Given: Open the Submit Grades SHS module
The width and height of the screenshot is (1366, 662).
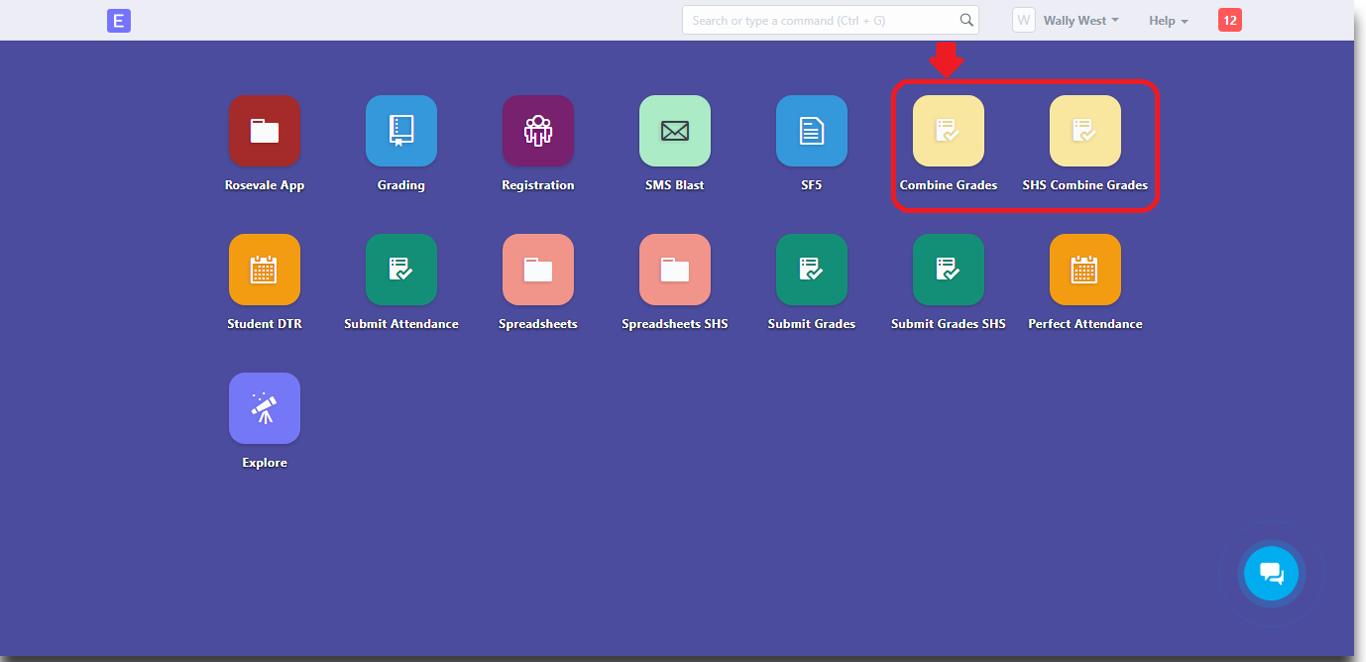Looking at the screenshot, I should tap(949, 270).
